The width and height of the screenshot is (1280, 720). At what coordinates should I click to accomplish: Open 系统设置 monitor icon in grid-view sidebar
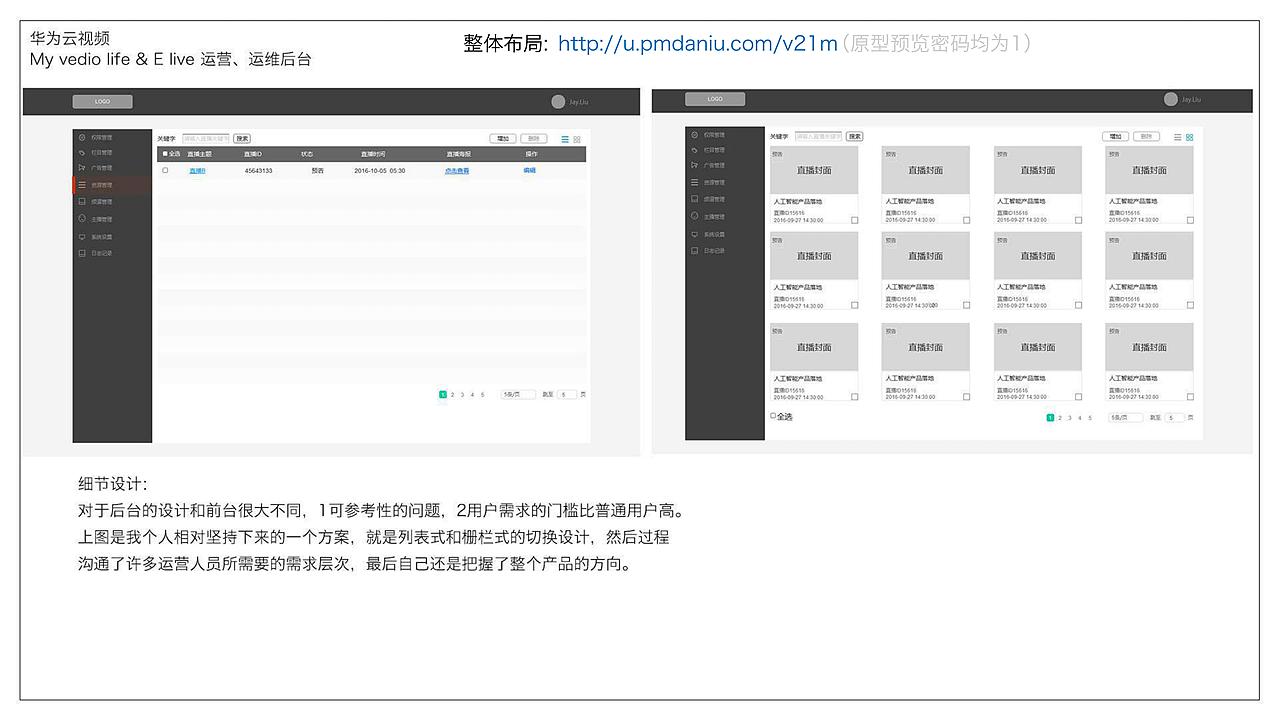pos(695,234)
